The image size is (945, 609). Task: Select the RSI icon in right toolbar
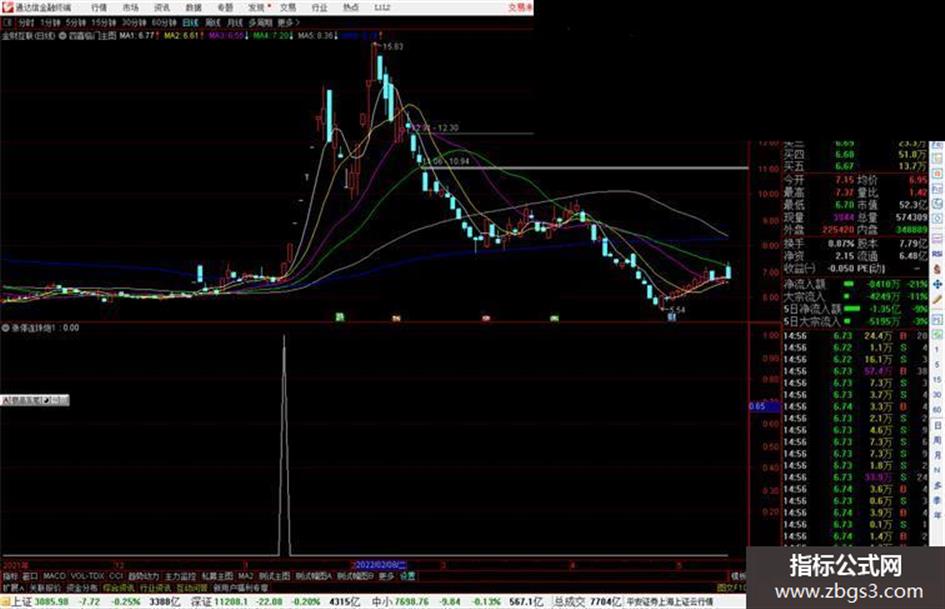pos(937,254)
